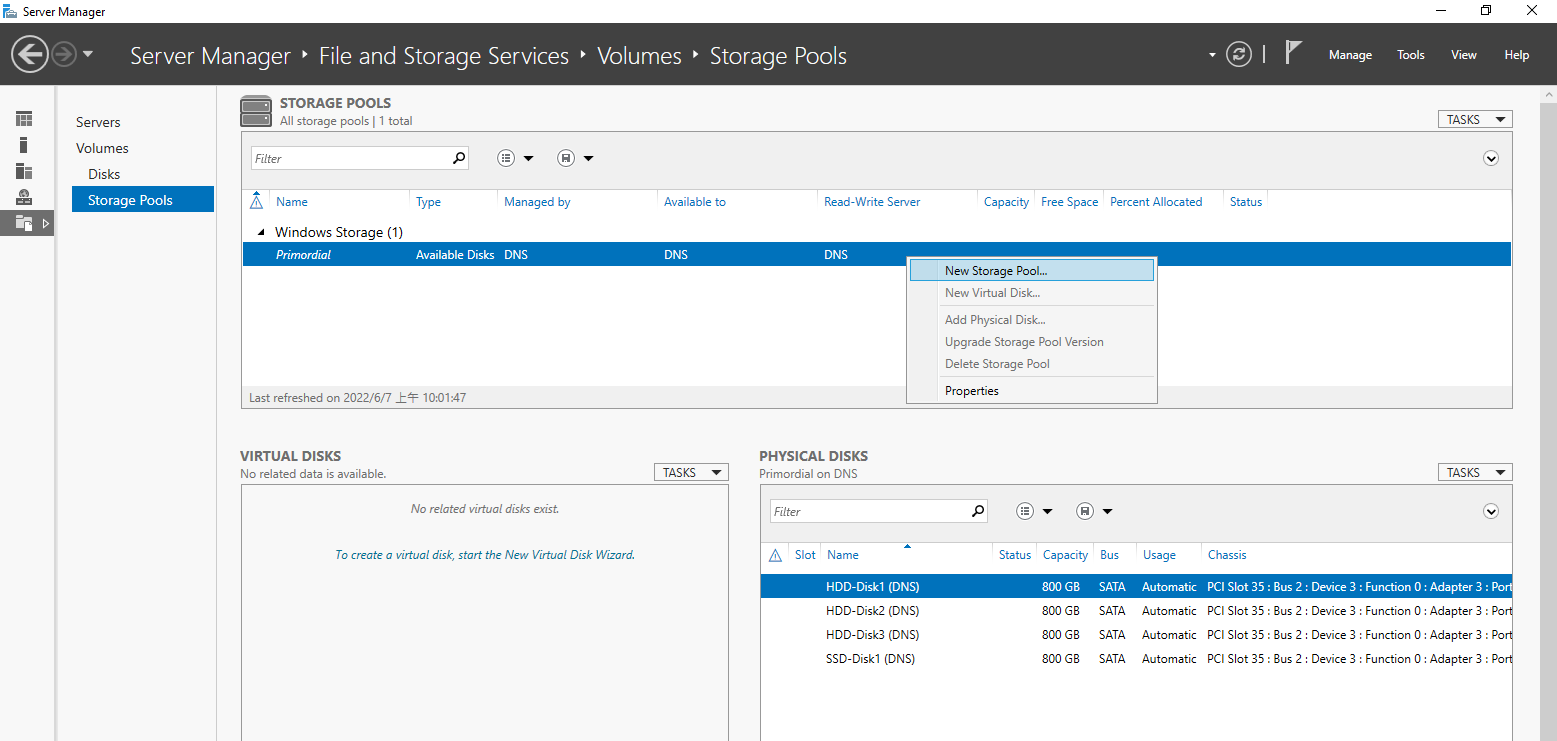Open list view options in Storage Pools
This screenshot has width=1557, height=741.
point(515,158)
